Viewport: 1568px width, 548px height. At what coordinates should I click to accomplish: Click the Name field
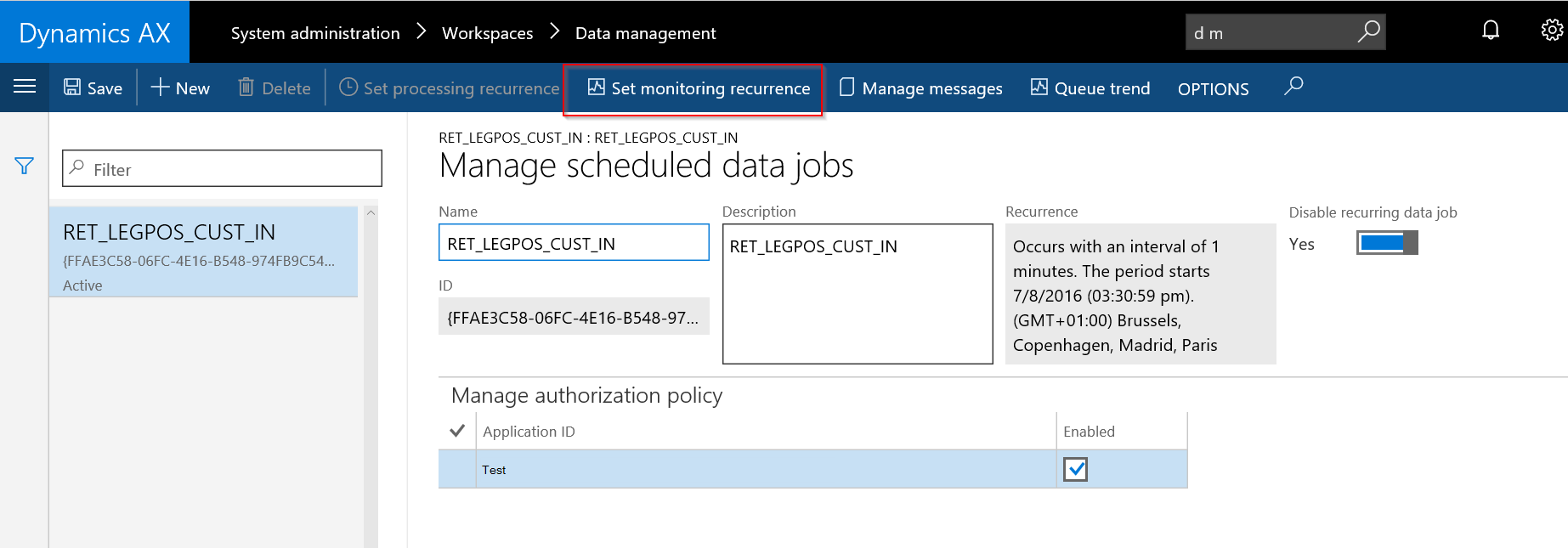[574, 243]
